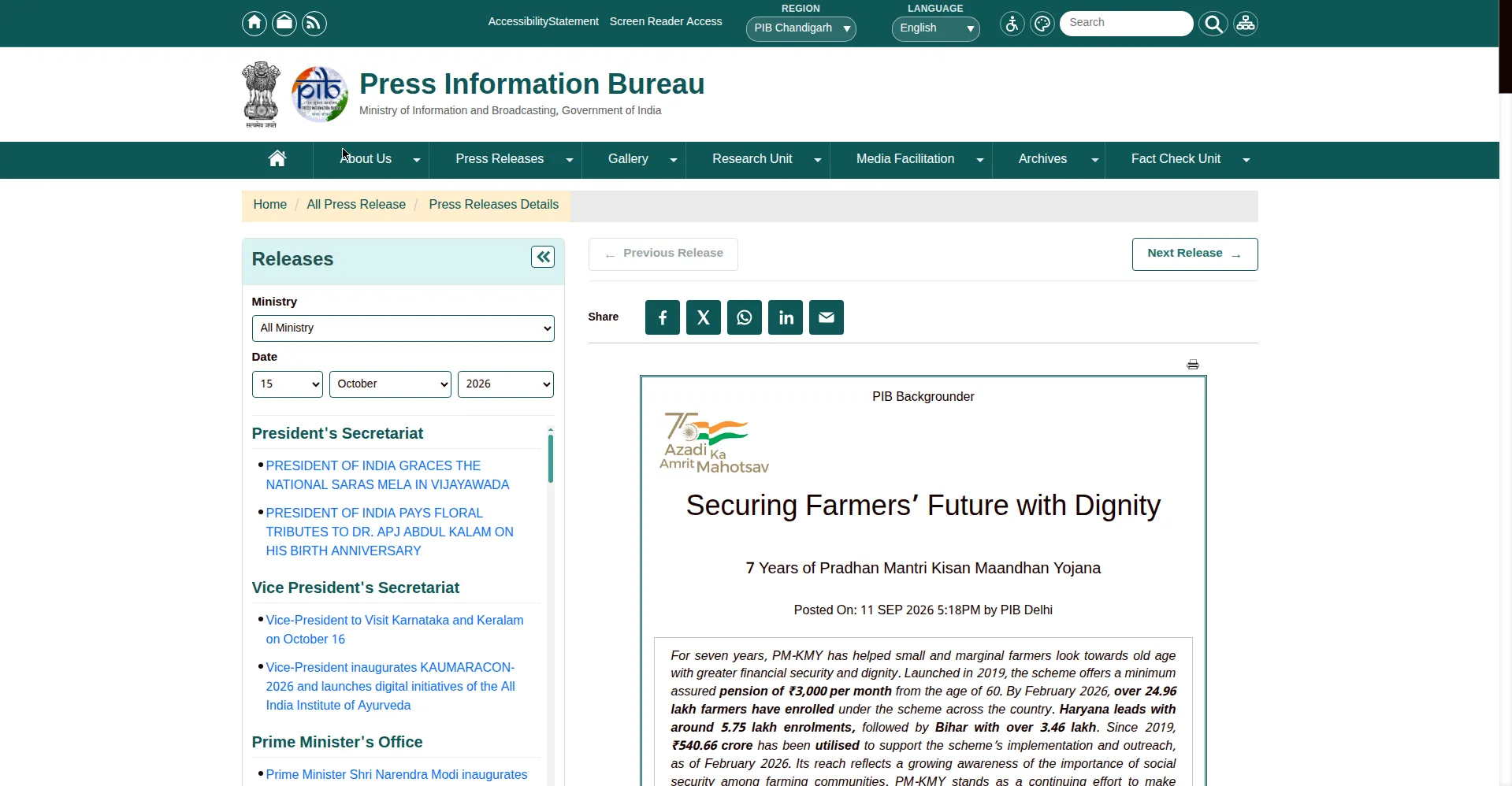Click the PIB logo image
This screenshot has width=1512, height=786.
pyautogui.click(x=320, y=94)
